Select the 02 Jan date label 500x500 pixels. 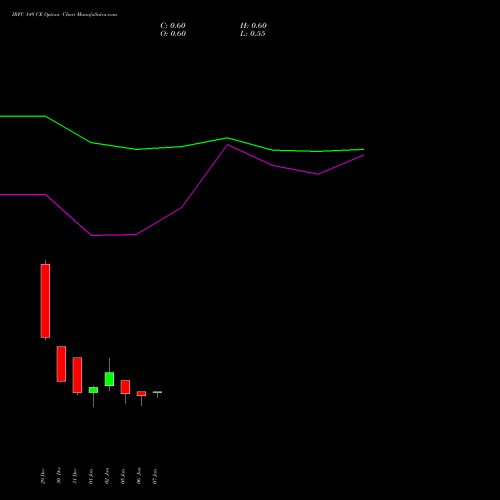tap(107, 476)
